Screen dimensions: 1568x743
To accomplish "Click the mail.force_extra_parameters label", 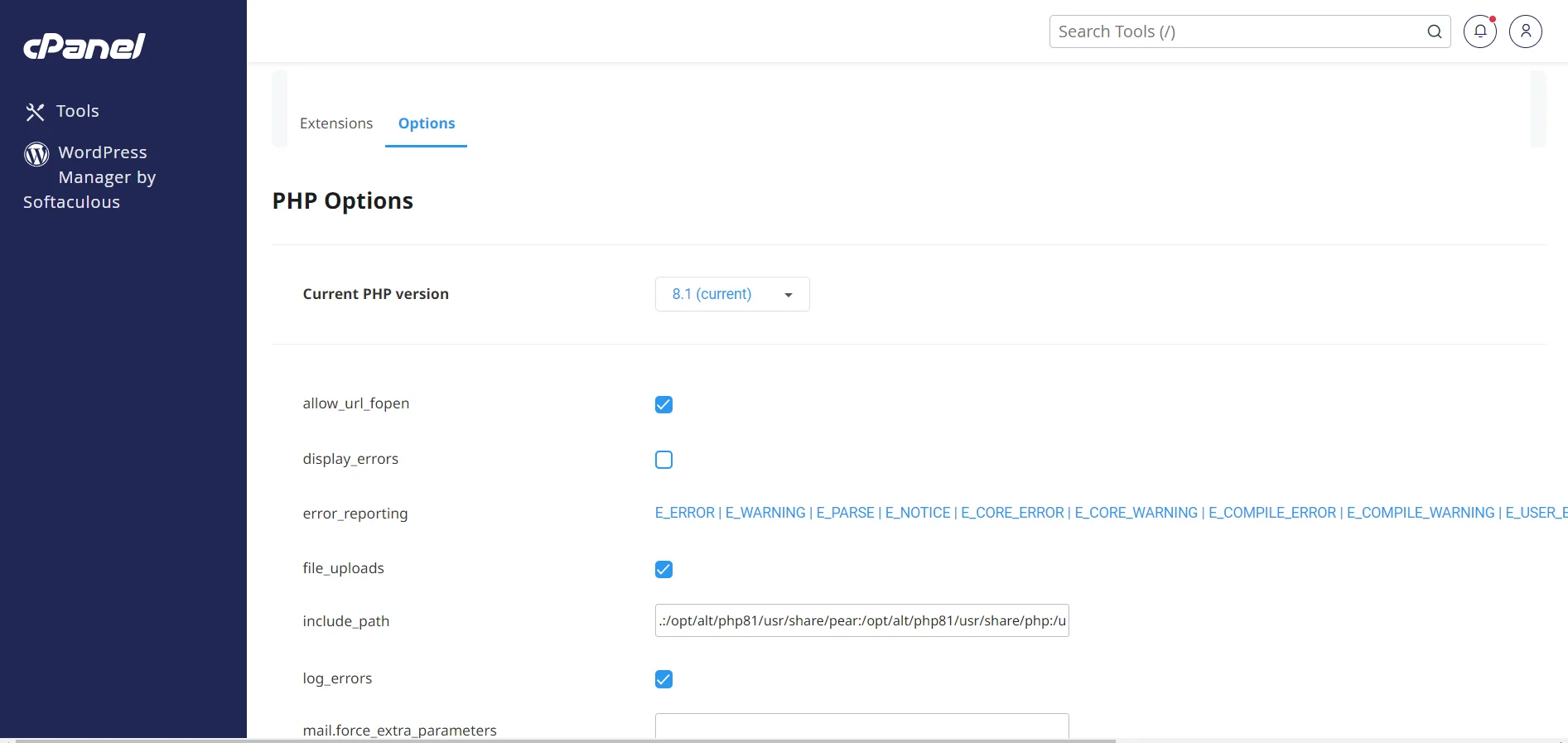I will point(400,730).
